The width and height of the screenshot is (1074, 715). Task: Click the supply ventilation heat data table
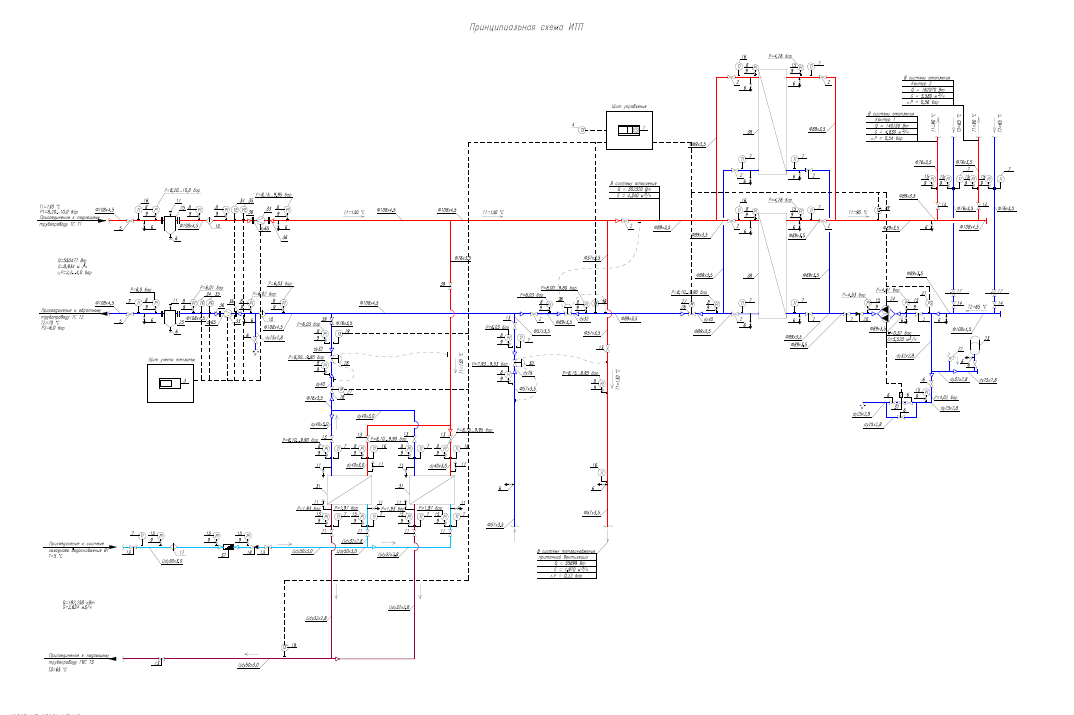[x=565, y=566]
